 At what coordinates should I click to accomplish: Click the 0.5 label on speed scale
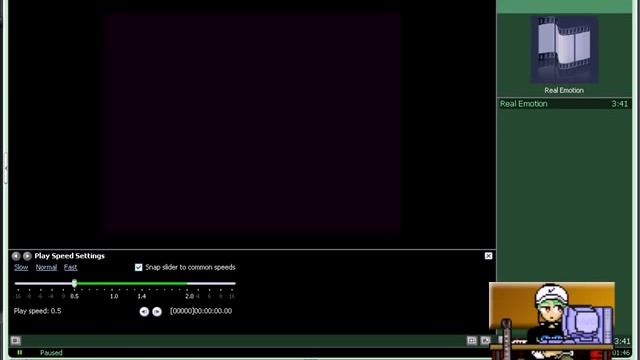click(74, 296)
